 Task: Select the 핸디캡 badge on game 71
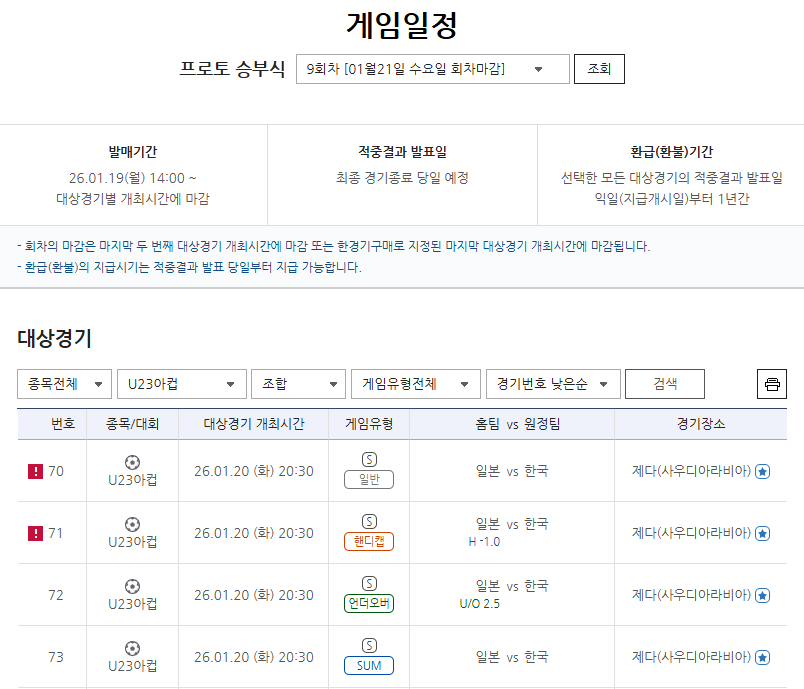tap(370, 541)
